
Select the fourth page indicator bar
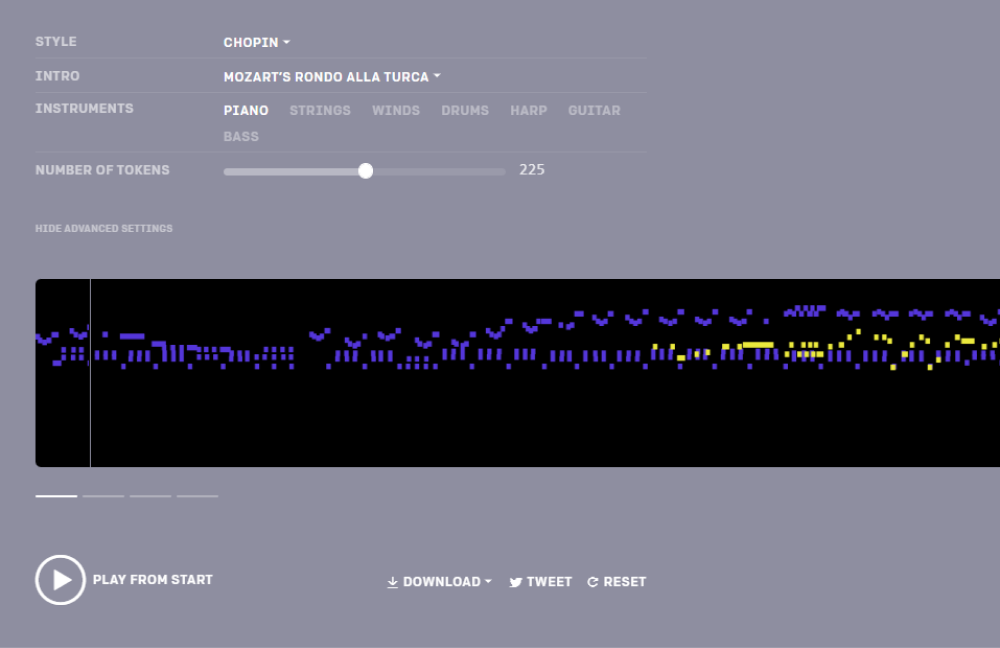pyautogui.click(x=198, y=496)
